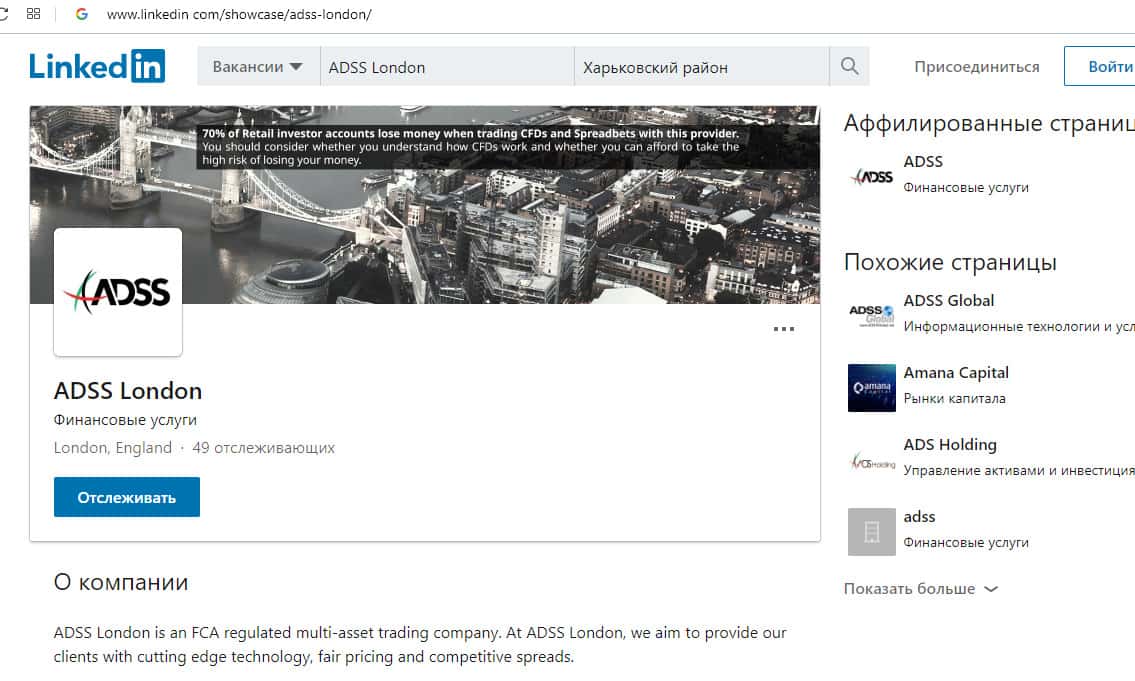Open ads placeholder building logo

click(x=872, y=532)
